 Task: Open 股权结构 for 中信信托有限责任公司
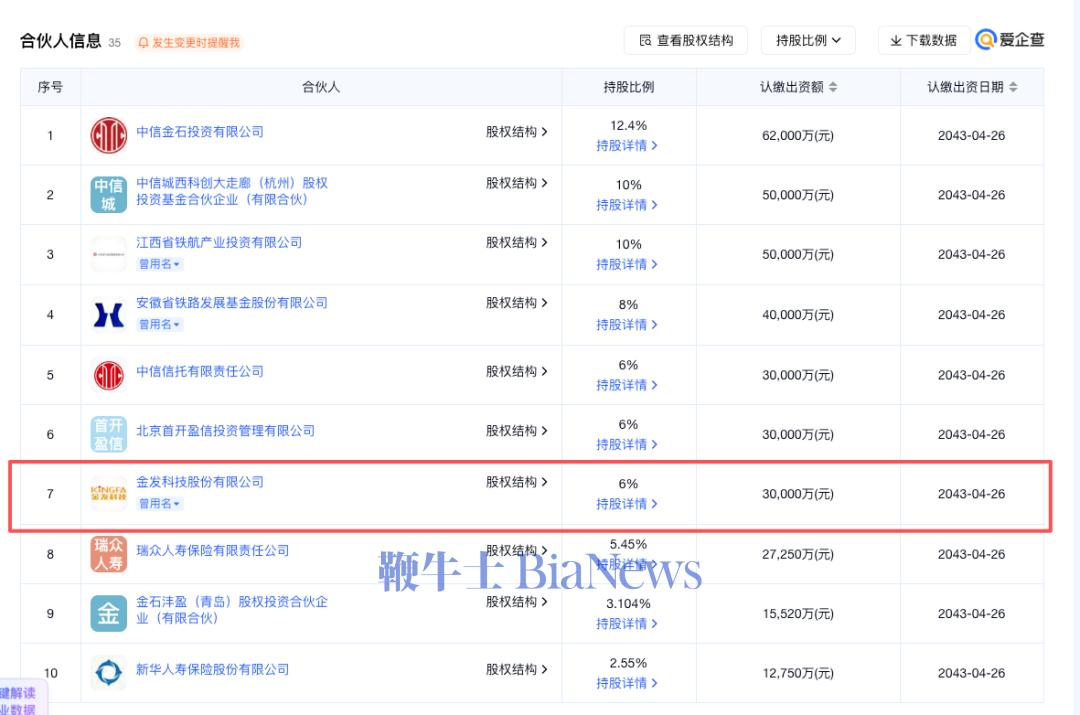coord(517,371)
